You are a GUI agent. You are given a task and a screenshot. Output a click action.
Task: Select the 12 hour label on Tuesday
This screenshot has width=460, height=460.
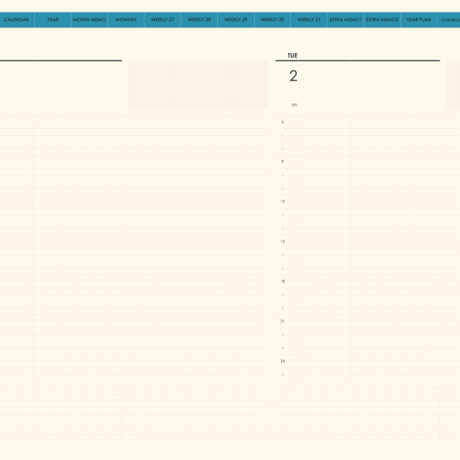point(283,202)
